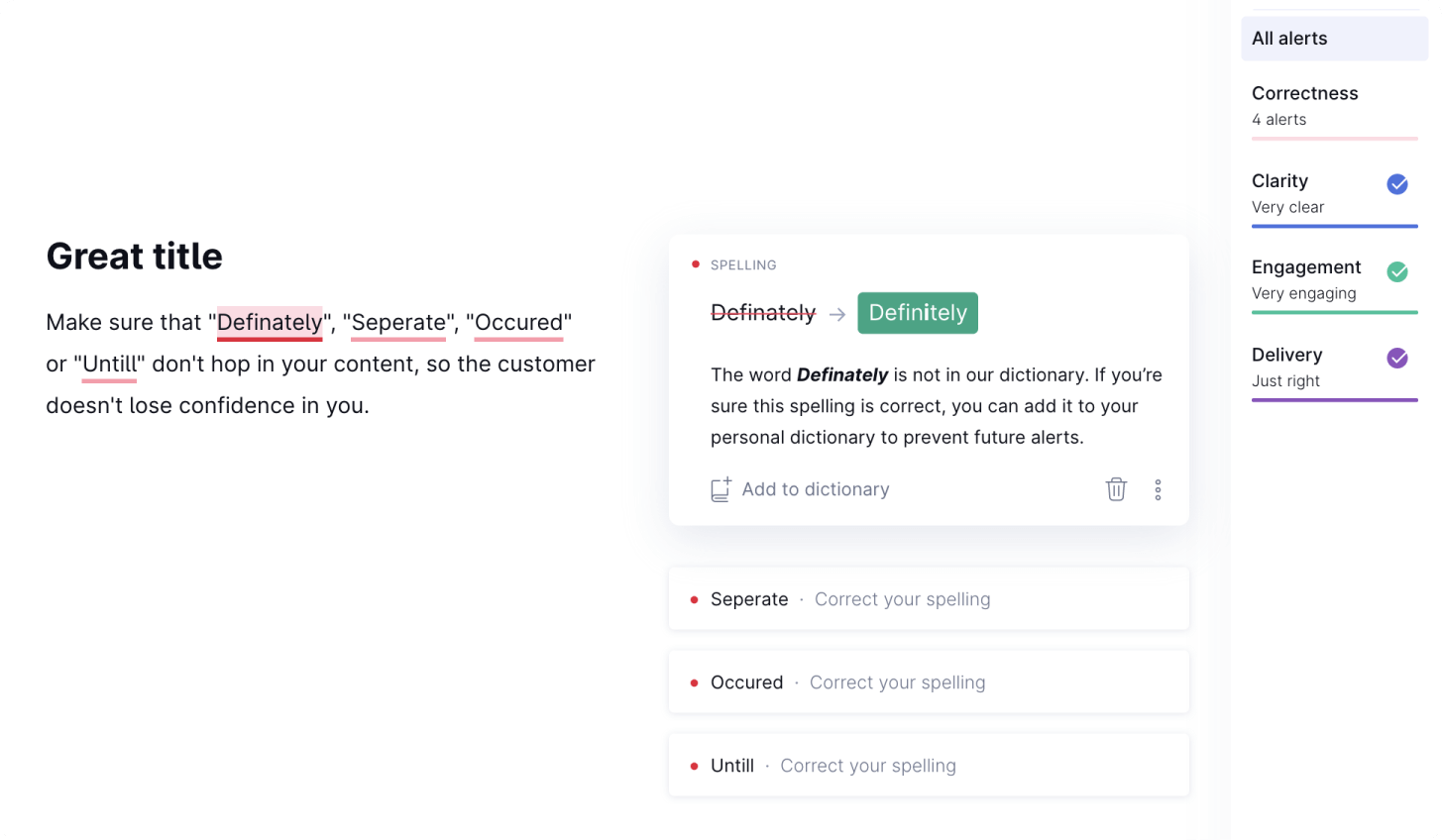Click the Add to dictionary book icon

click(x=720, y=488)
